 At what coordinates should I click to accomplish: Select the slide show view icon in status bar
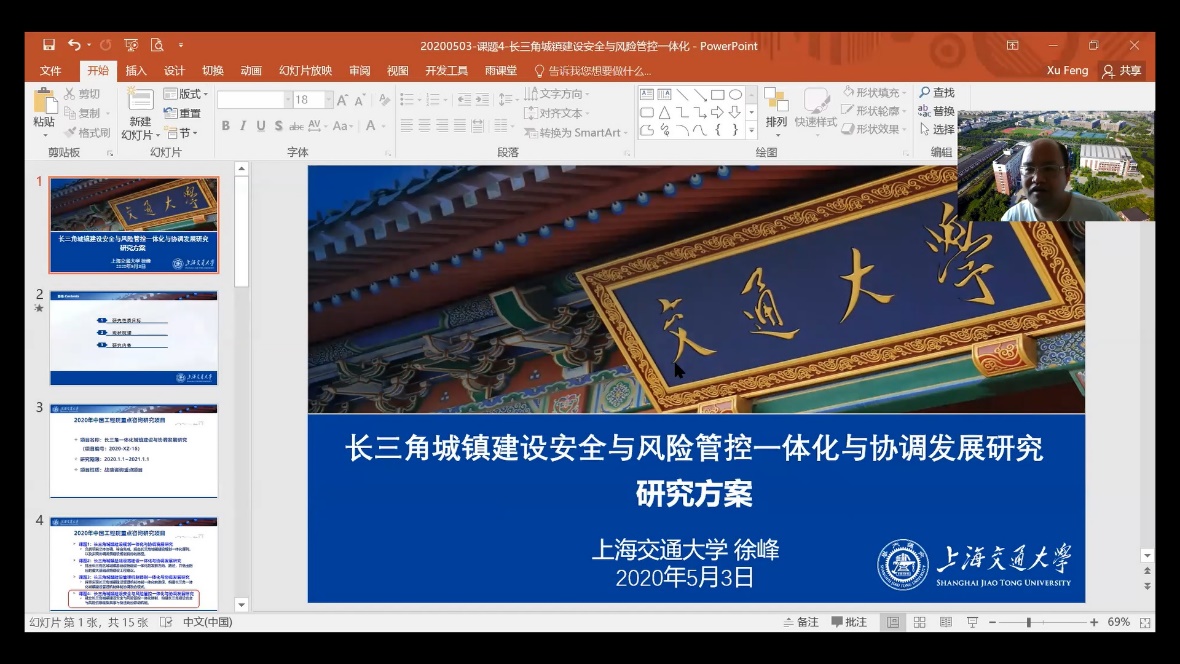pyautogui.click(x=973, y=623)
